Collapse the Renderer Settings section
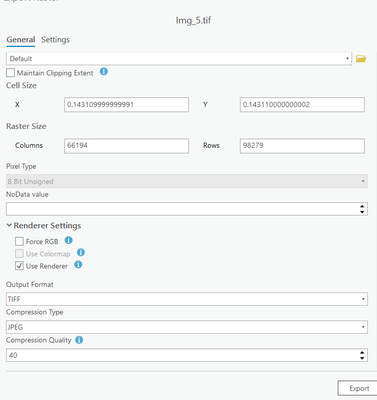Viewport: 377px width, 400px height. click(9, 226)
